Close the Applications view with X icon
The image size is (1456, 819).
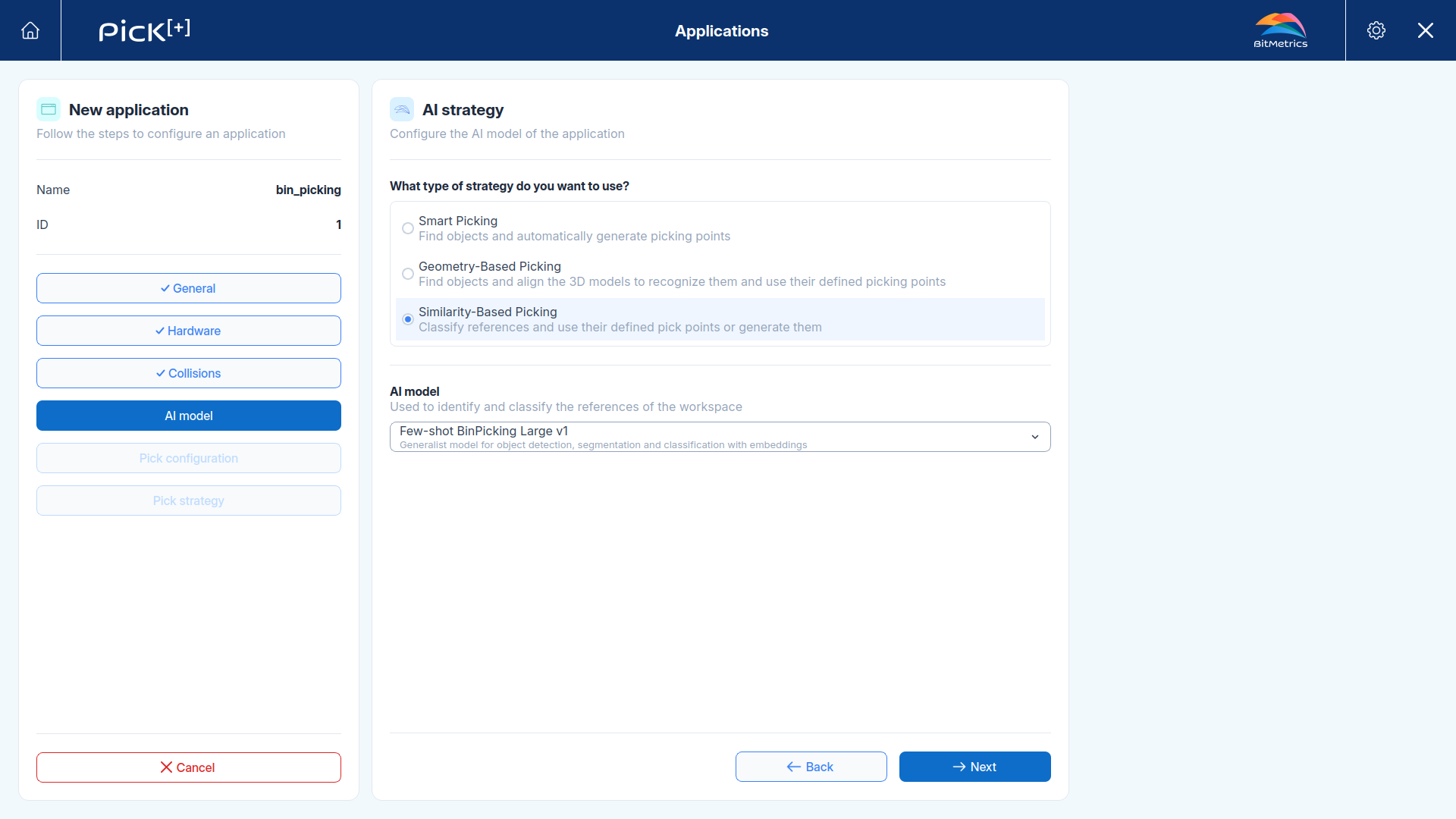point(1426,30)
